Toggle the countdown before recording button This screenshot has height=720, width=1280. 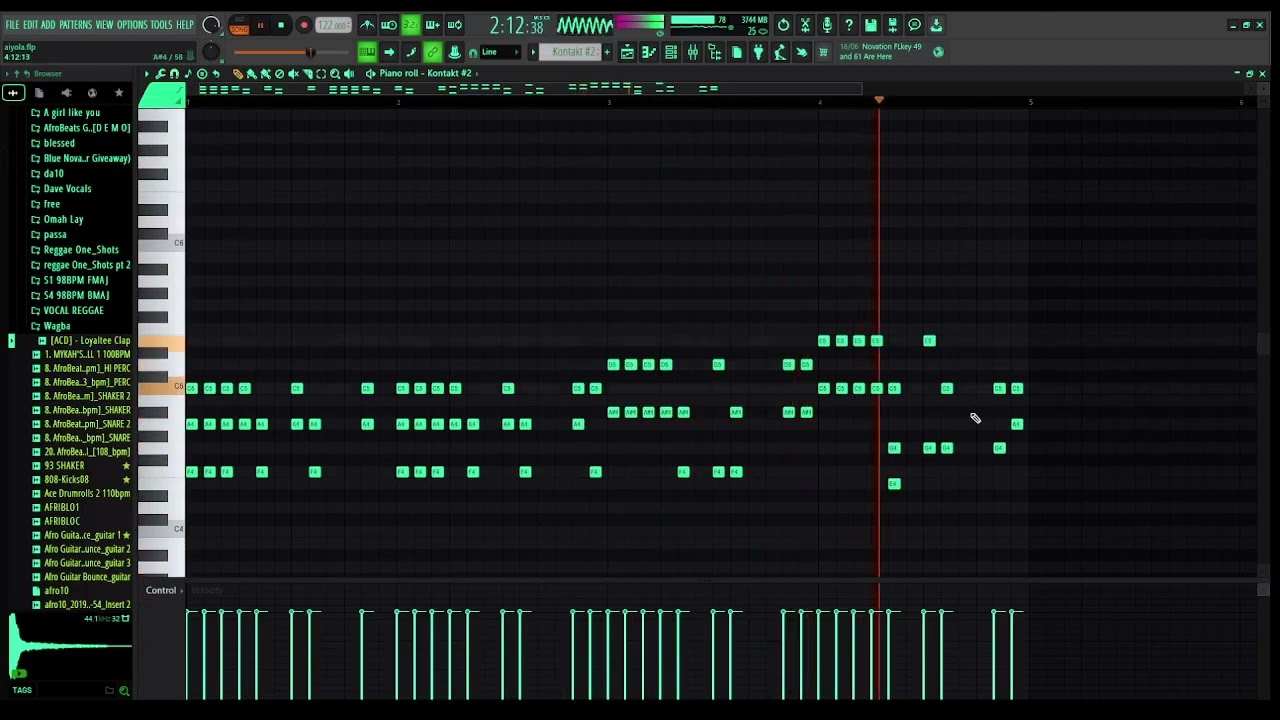(x=411, y=25)
